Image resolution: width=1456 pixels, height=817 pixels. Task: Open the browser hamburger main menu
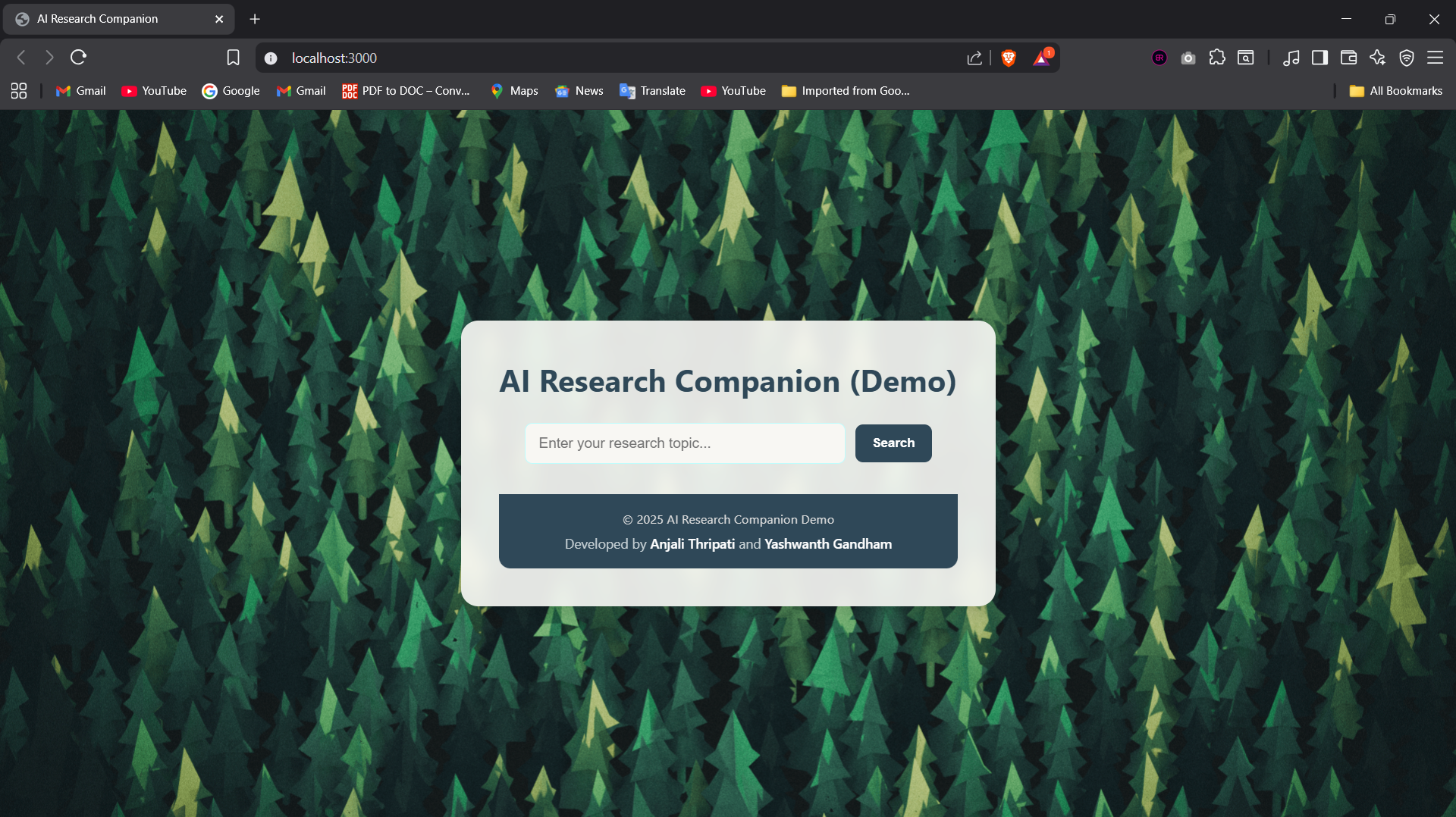[1435, 58]
